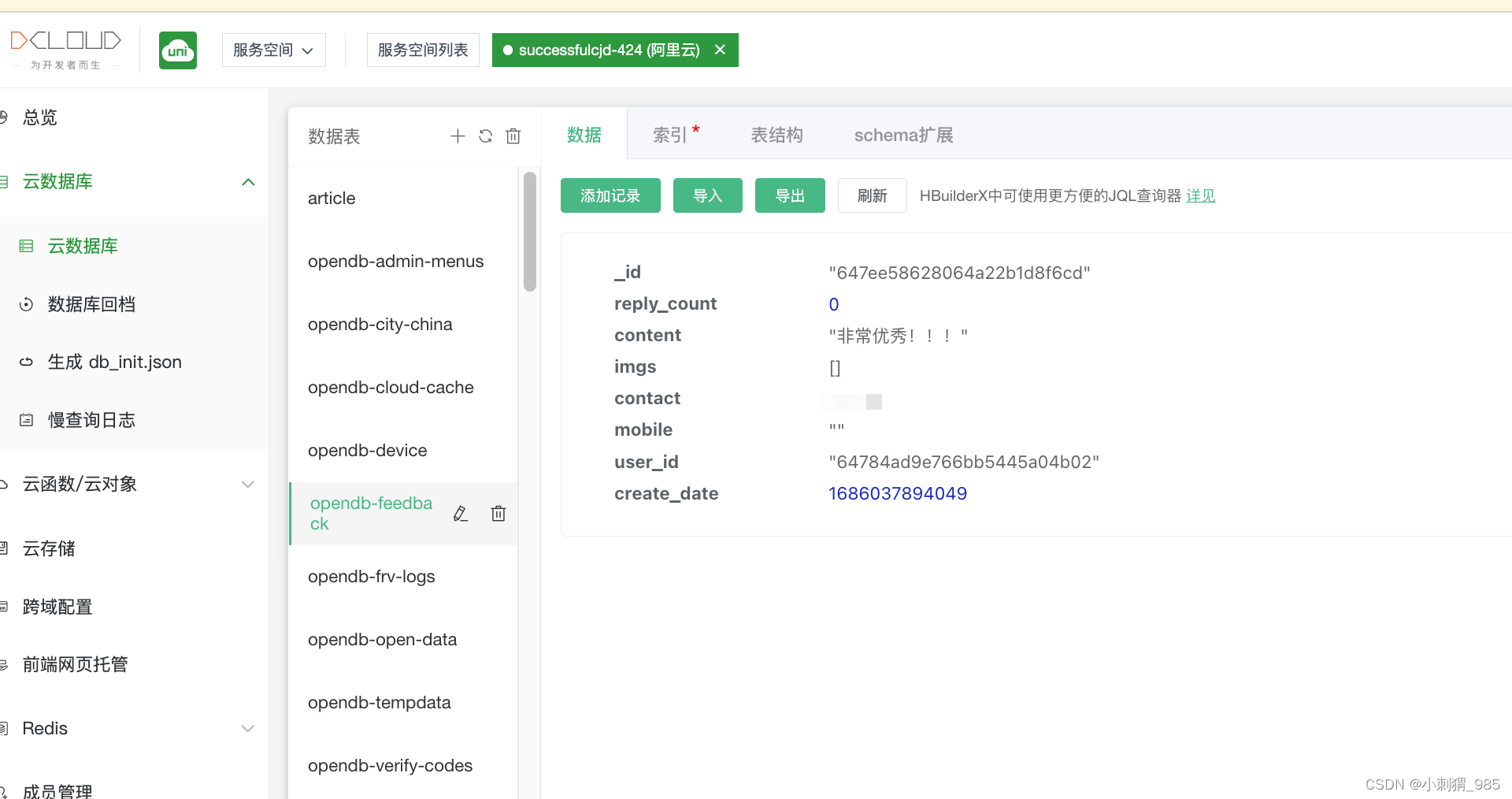
Task: Click the green uniCloud icon
Action: pos(178,50)
